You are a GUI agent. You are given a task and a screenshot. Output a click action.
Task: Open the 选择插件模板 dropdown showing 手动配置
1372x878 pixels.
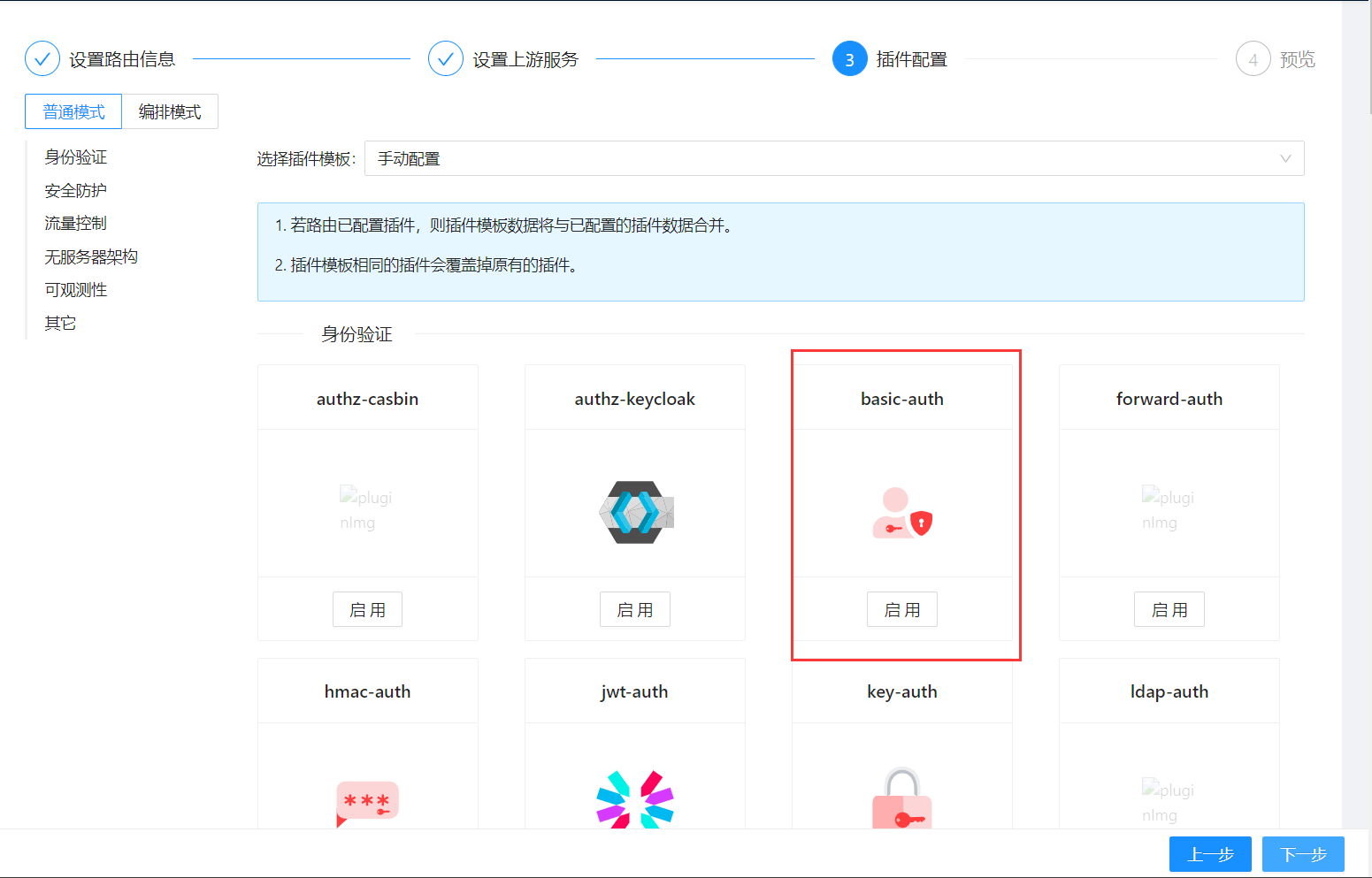834,158
